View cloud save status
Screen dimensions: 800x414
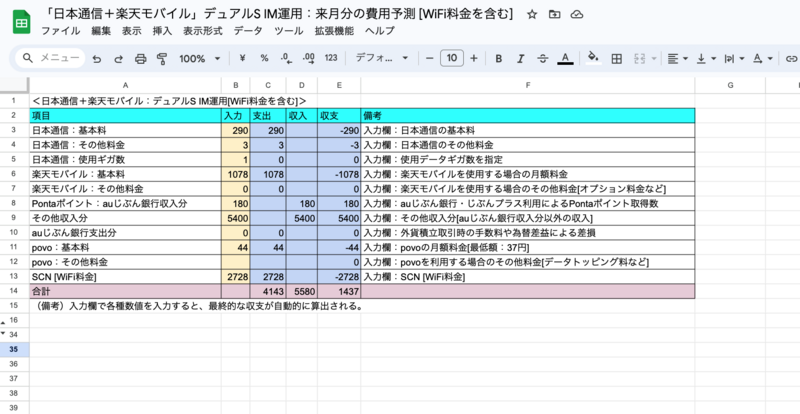click(x=577, y=14)
